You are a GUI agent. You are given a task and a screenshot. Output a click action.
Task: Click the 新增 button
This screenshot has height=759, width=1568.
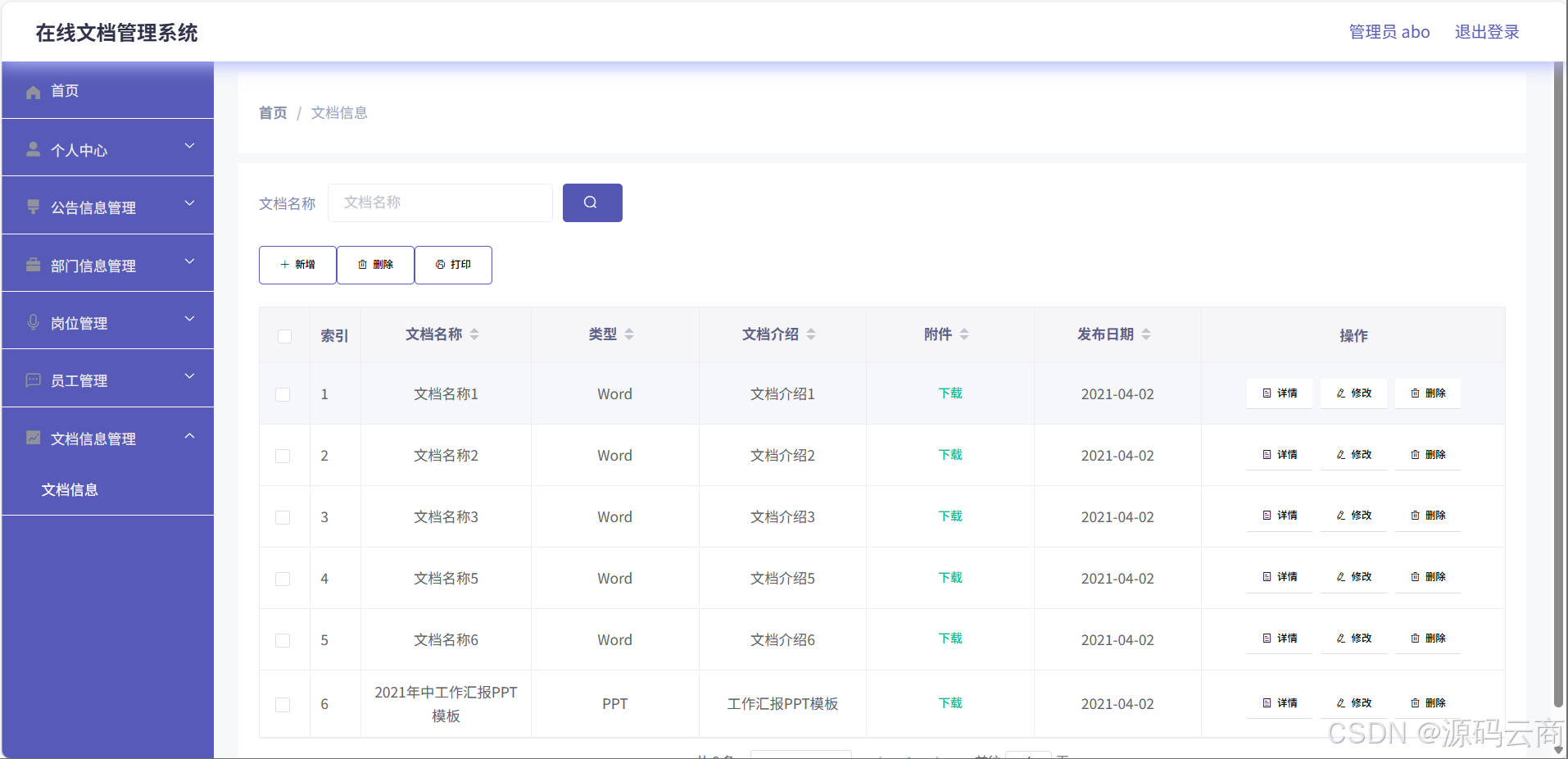point(297,265)
